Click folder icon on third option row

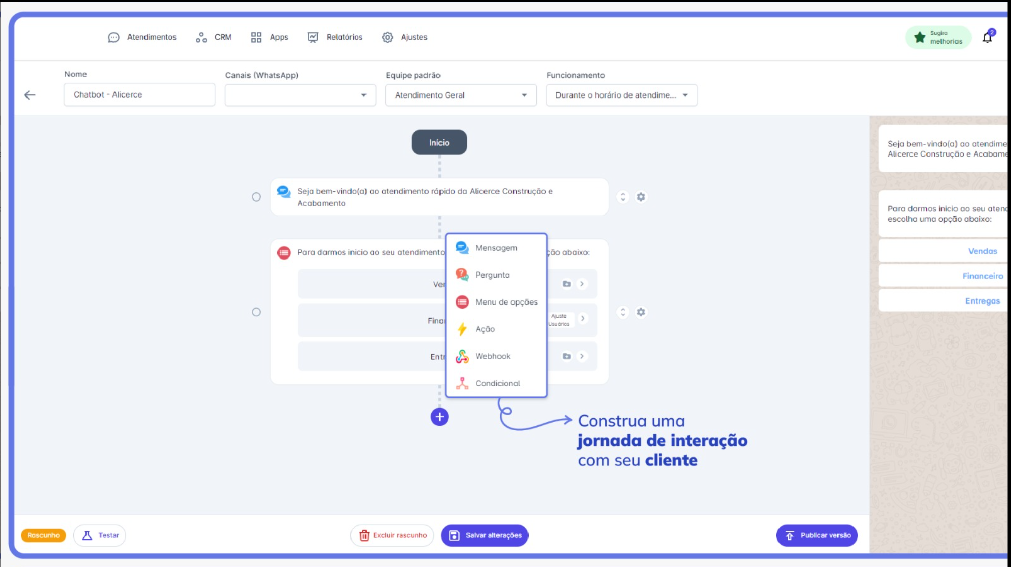coord(566,356)
